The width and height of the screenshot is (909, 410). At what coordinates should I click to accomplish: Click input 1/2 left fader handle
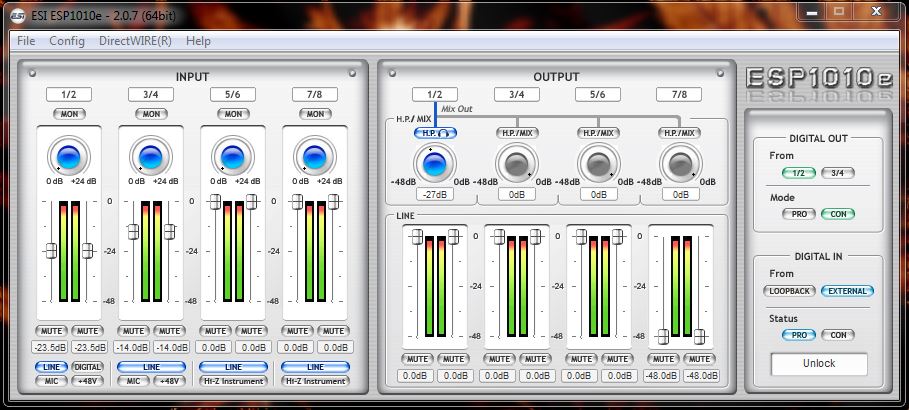coord(51,251)
